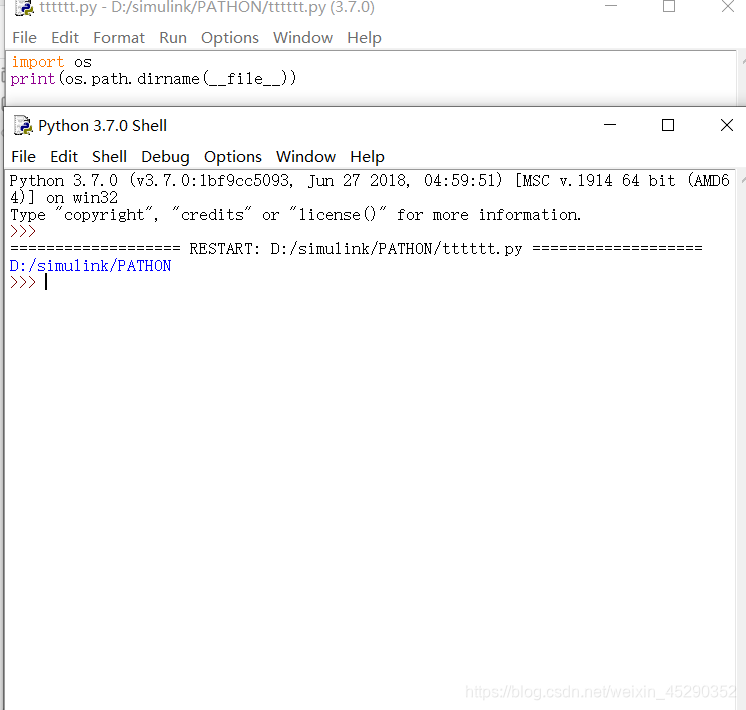Open Window menu in the tttttt.py editor window
The height and width of the screenshot is (710, 746).
tap(303, 38)
